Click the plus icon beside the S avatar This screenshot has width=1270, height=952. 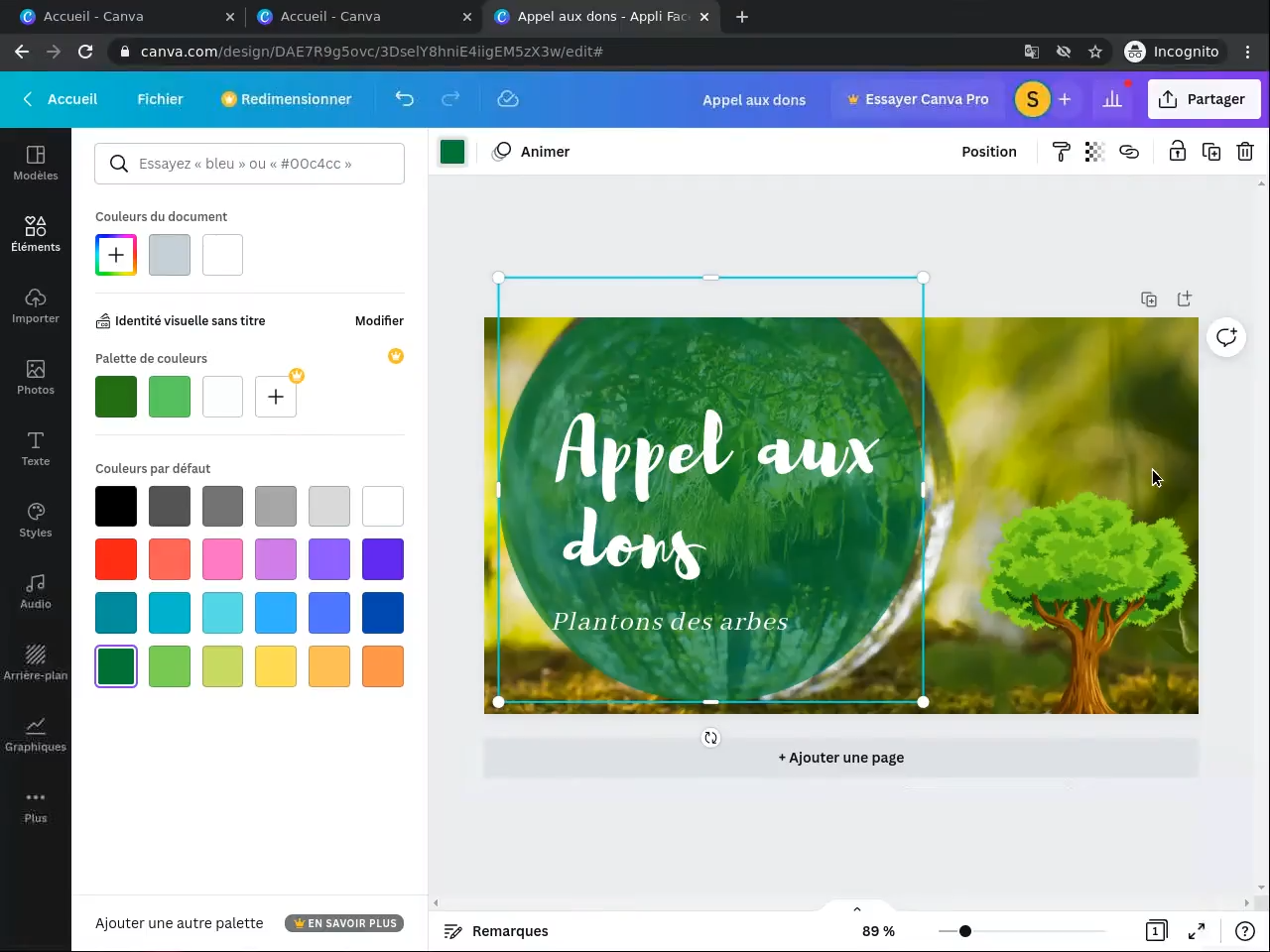pos(1065,99)
